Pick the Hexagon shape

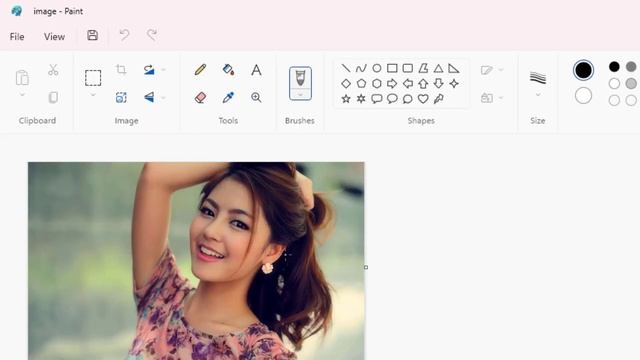[x=377, y=84]
